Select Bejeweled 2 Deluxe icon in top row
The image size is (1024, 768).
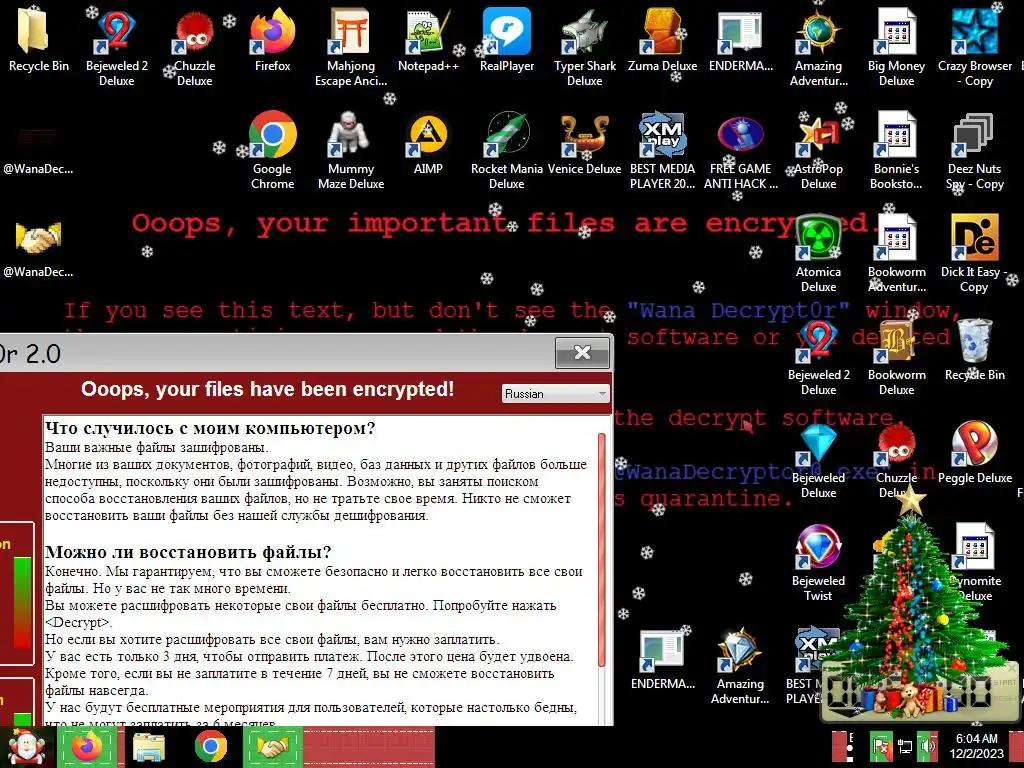click(x=117, y=47)
